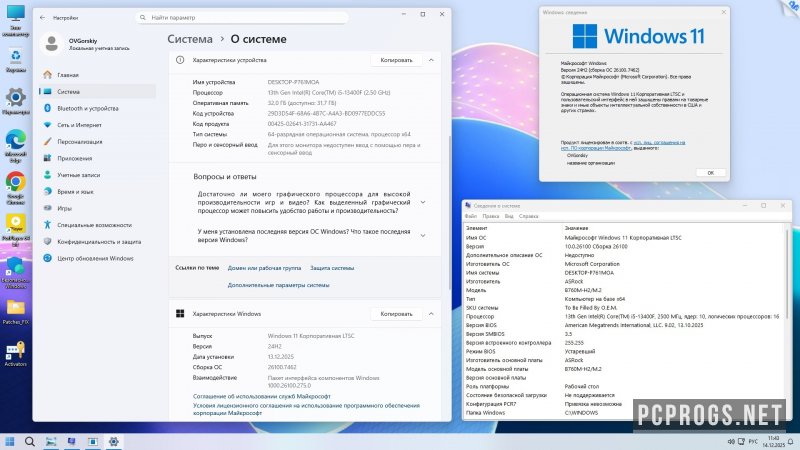The height and width of the screenshot is (450, 800).
Task: Open Домен или рабочая группа link
Action: (264, 268)
